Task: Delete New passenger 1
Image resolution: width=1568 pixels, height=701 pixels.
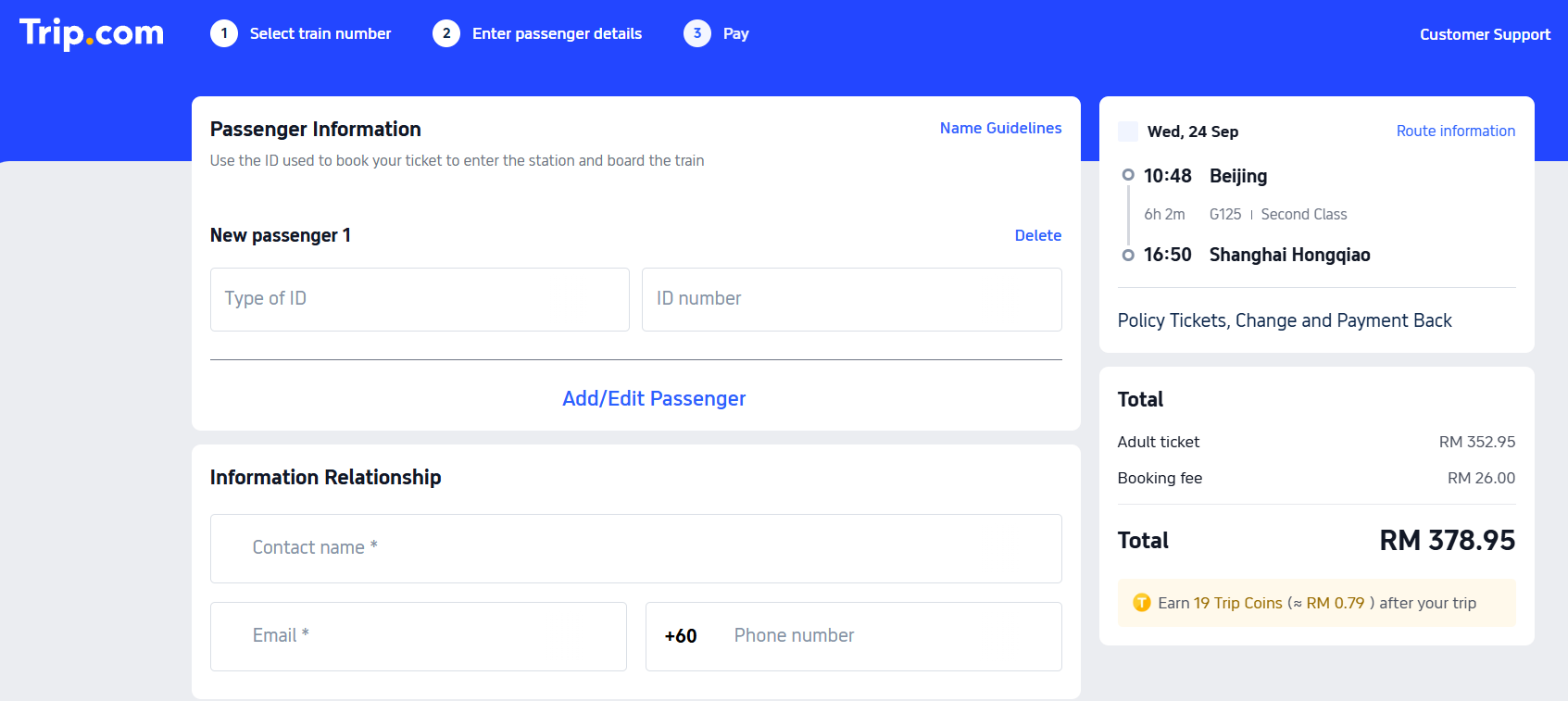Action: [x=1037, y=235]
